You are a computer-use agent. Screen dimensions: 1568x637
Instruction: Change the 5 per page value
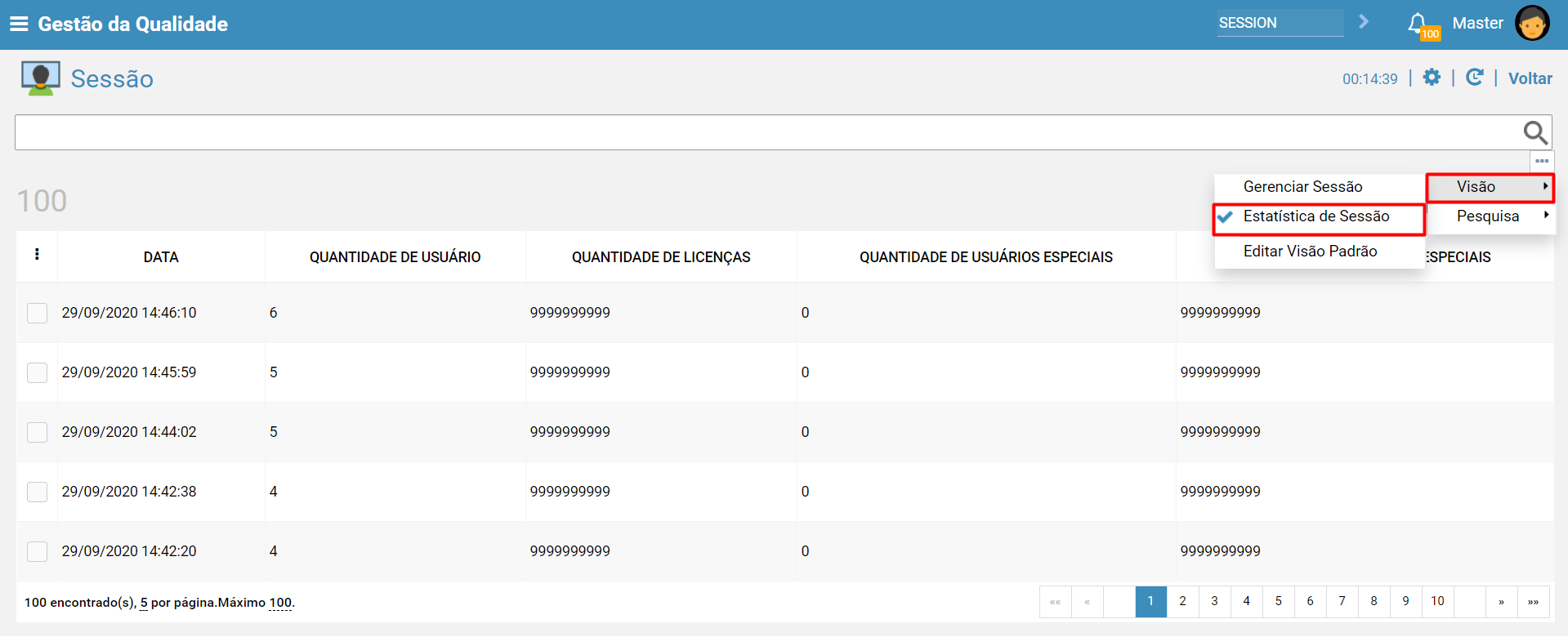click(x=144, y=603)
